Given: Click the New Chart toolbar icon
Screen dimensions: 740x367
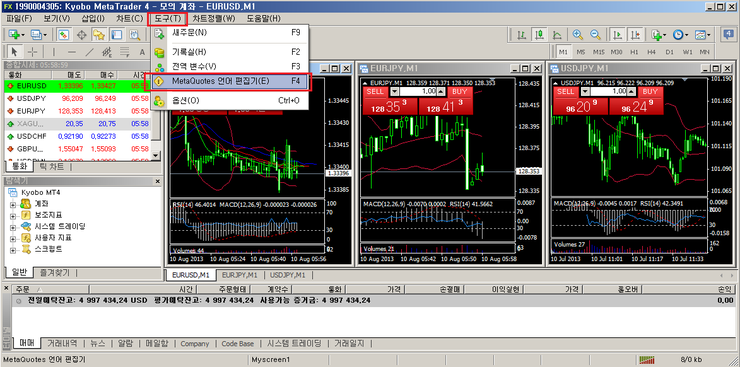Looking at the screenshot, I should coord(14,34).
